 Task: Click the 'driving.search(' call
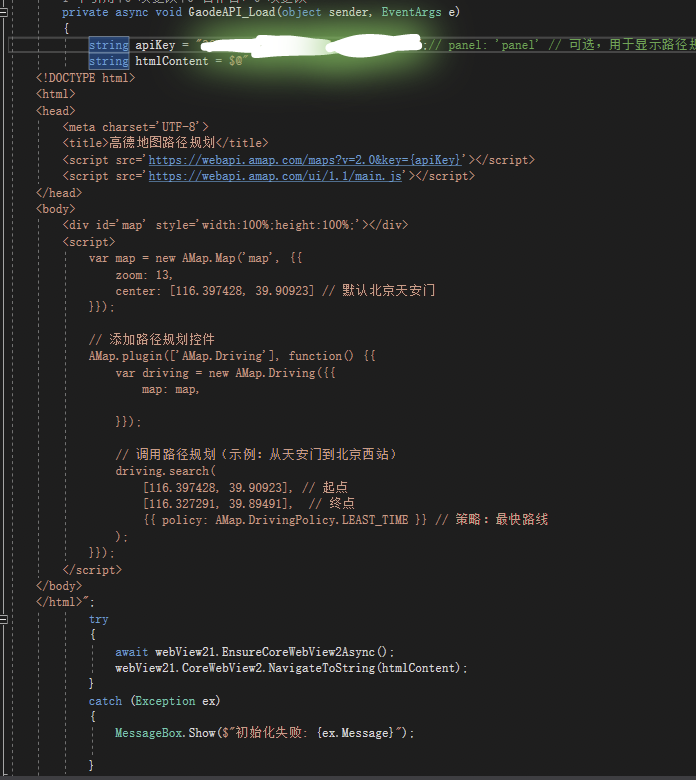[x=165, y=471]
